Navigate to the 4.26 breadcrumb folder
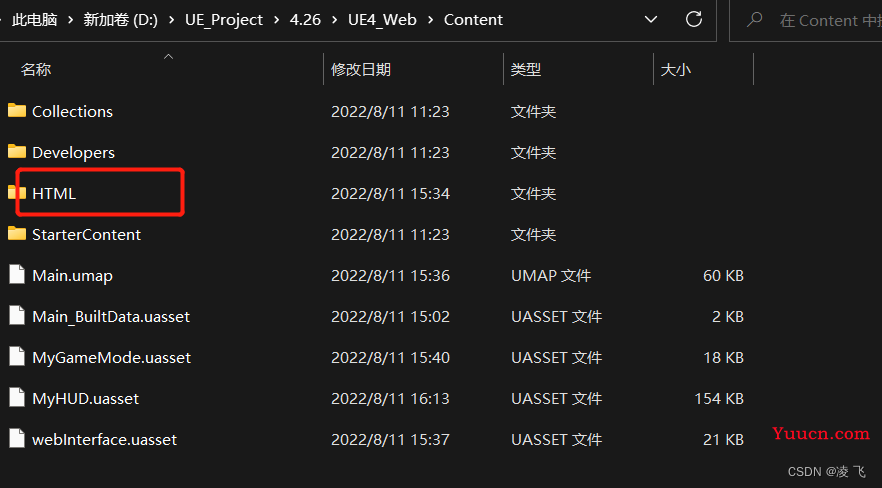 click(x=305, y=20)
